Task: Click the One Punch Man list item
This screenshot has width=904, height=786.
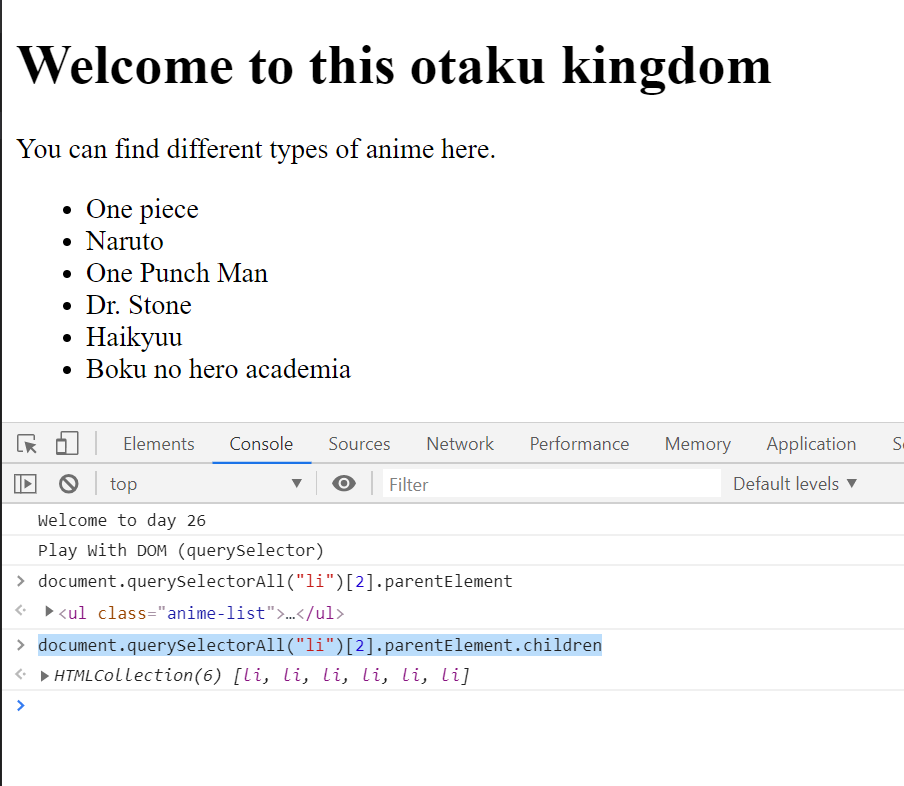Action: (177, 273)
